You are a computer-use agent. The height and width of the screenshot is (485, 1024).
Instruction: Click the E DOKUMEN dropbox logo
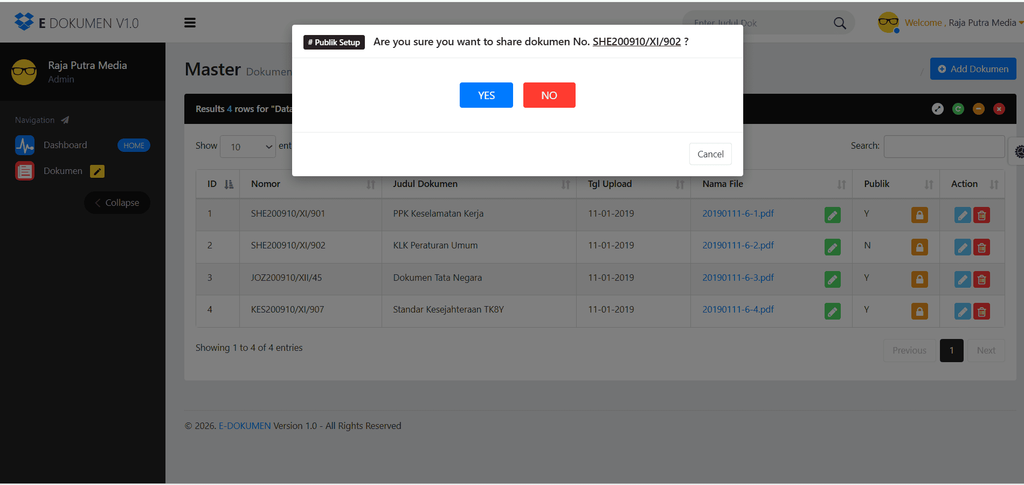pos(24,22)
